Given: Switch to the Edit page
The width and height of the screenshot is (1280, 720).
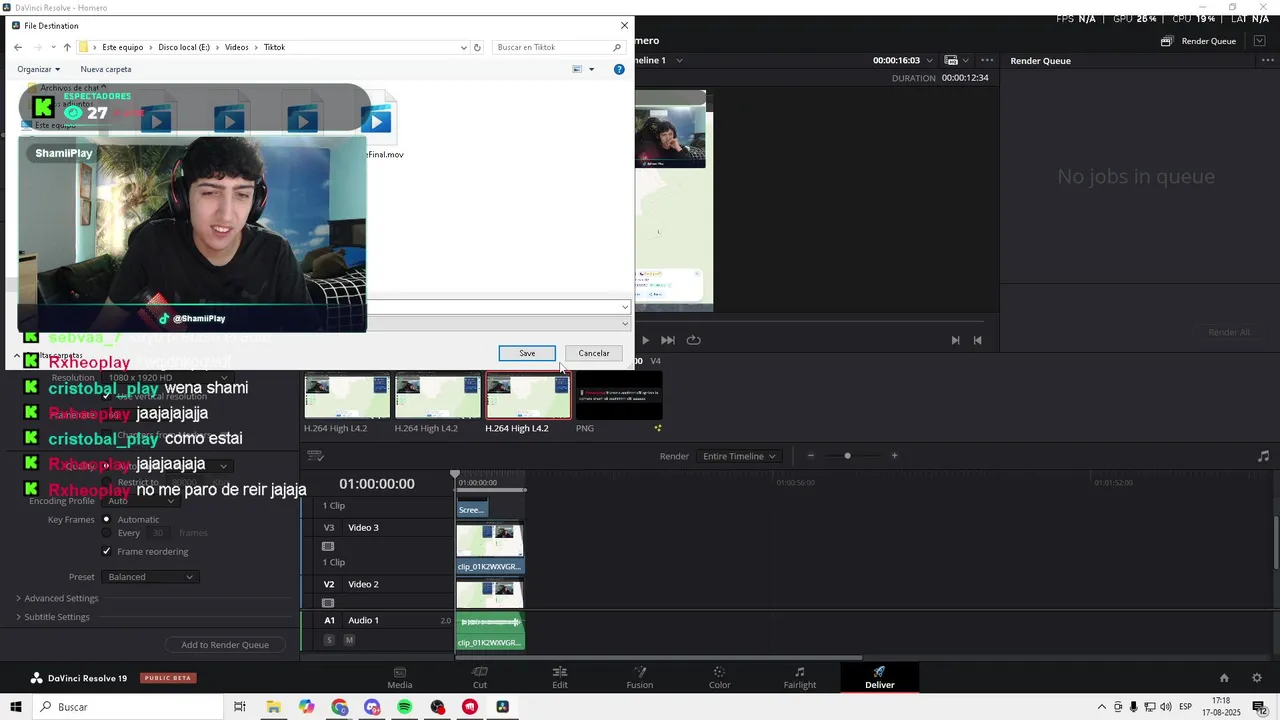Looking at the screenshot, I should [560, 677].
